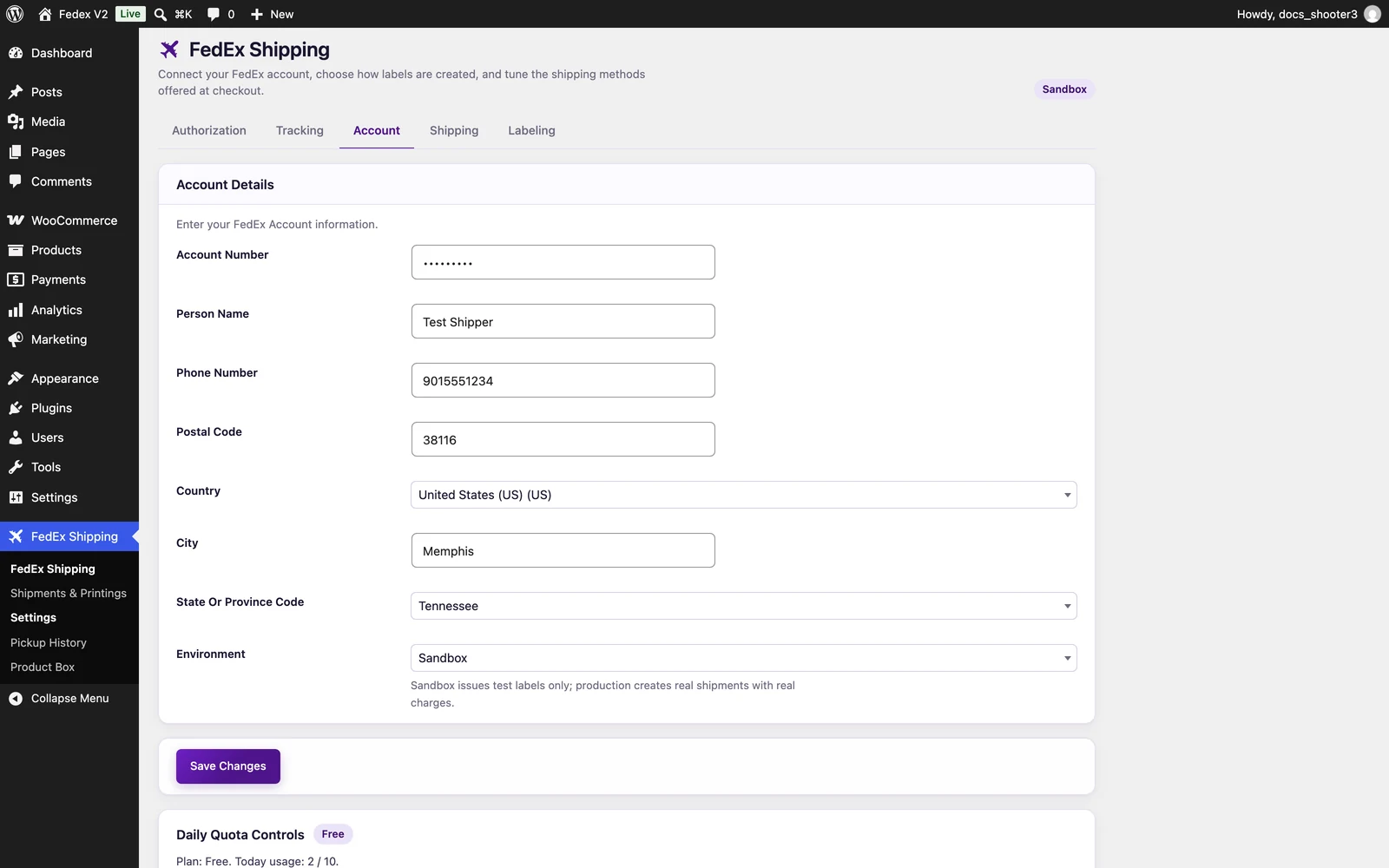The image size is (1389, 868).
Task: Switch to the Shipping tab
Action: [x=454, y=130]
